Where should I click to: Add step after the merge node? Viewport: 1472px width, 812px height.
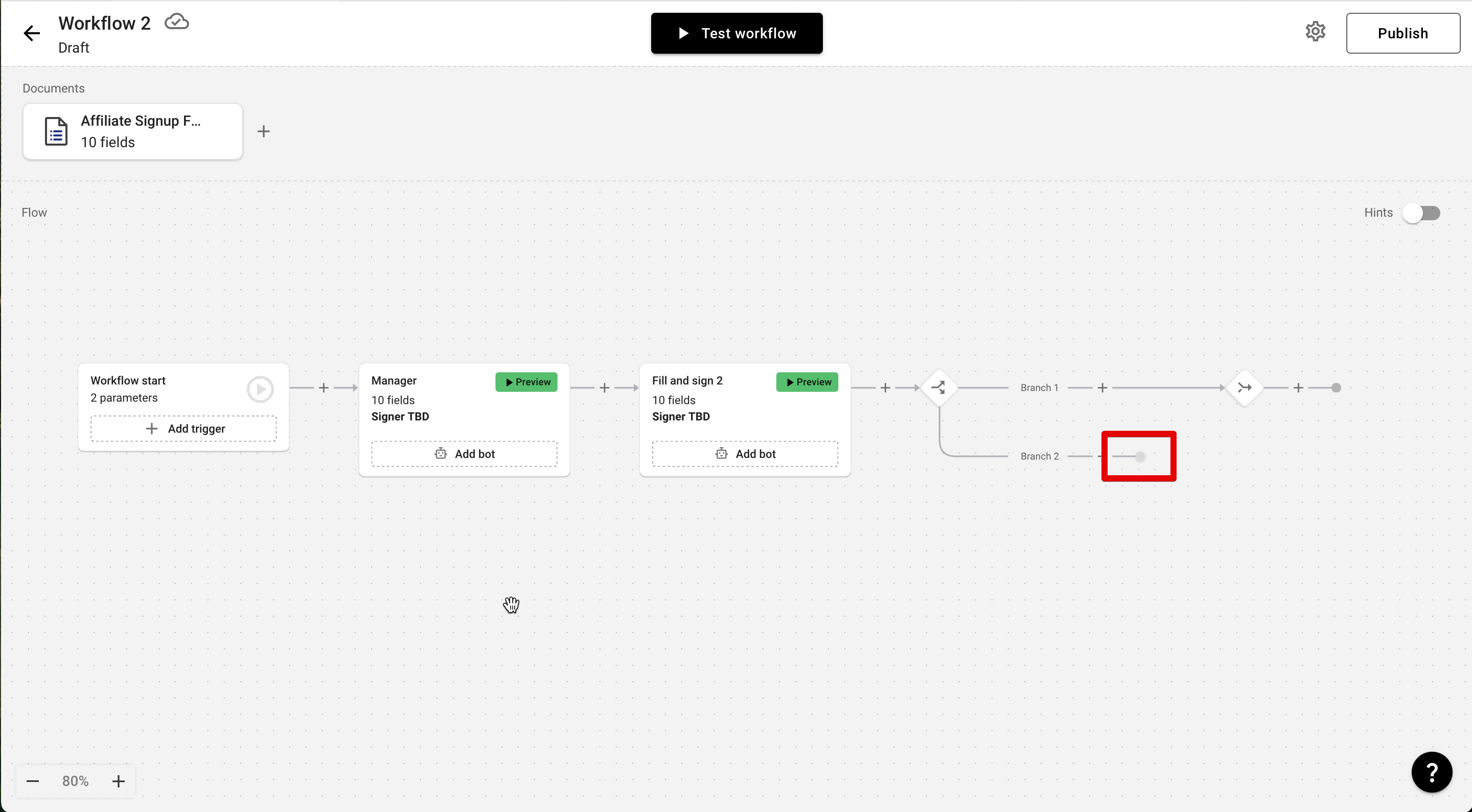(1298, 388)
